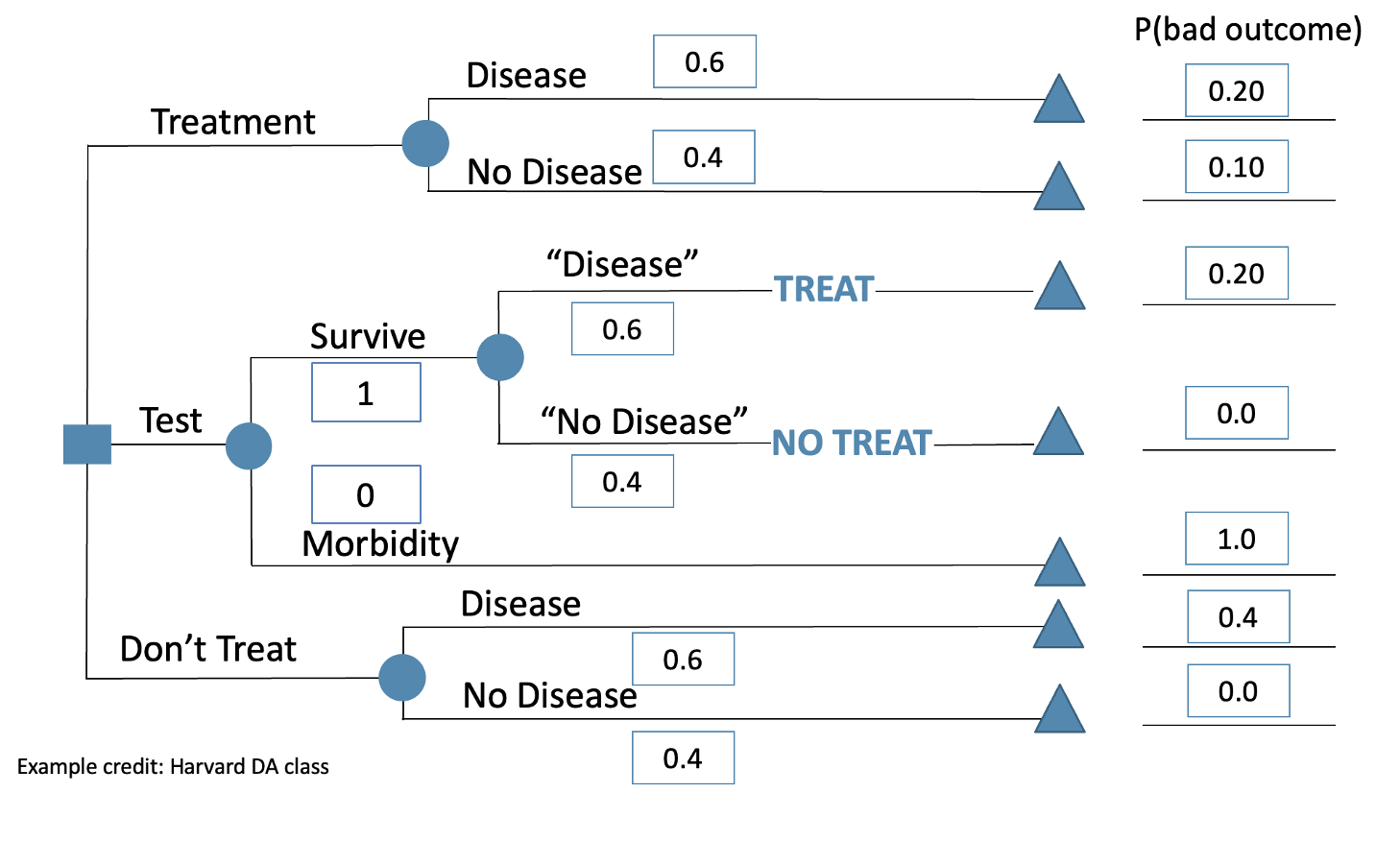Viewport: 1400px width, 841px height.
Task: Click the topmost terminal triangle
Action: 1059,102
